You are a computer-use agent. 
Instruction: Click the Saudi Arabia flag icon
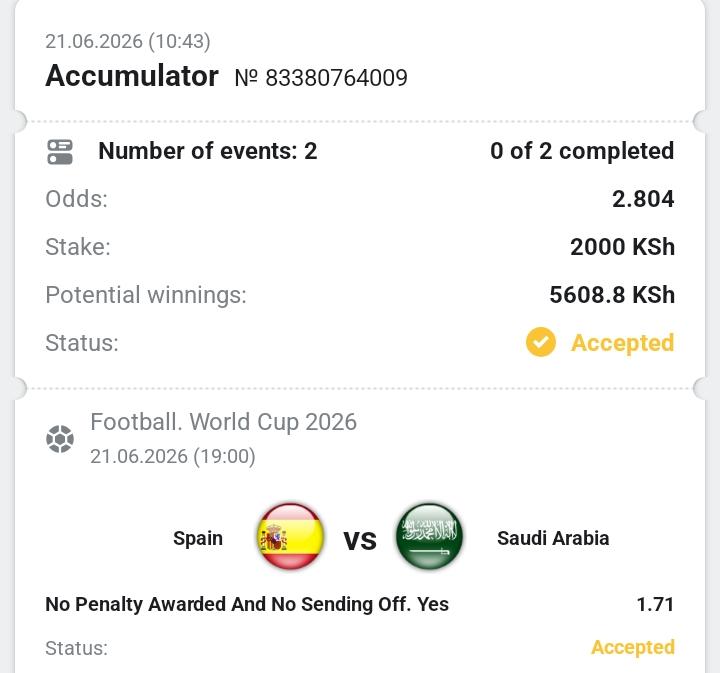point(429,536)
